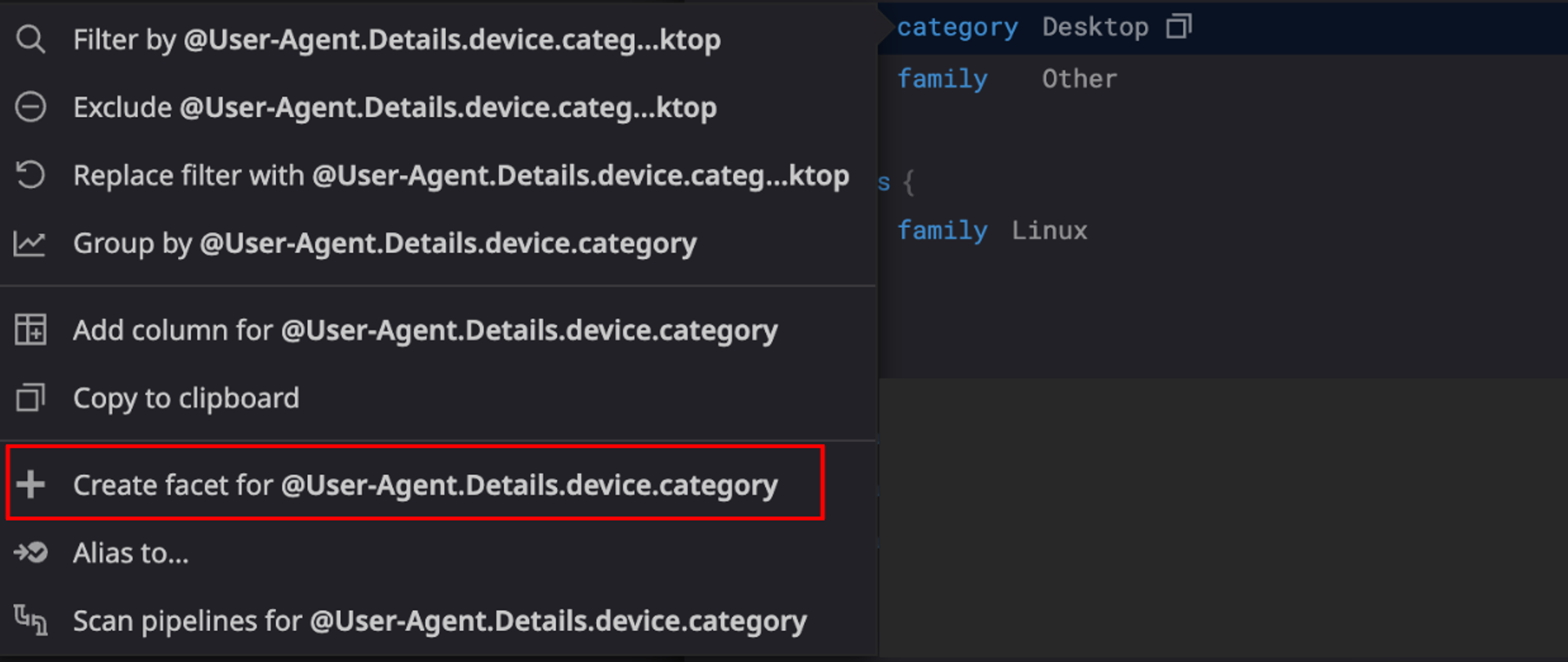Click the magnifier icon beside Filter by

pos(31,38)
